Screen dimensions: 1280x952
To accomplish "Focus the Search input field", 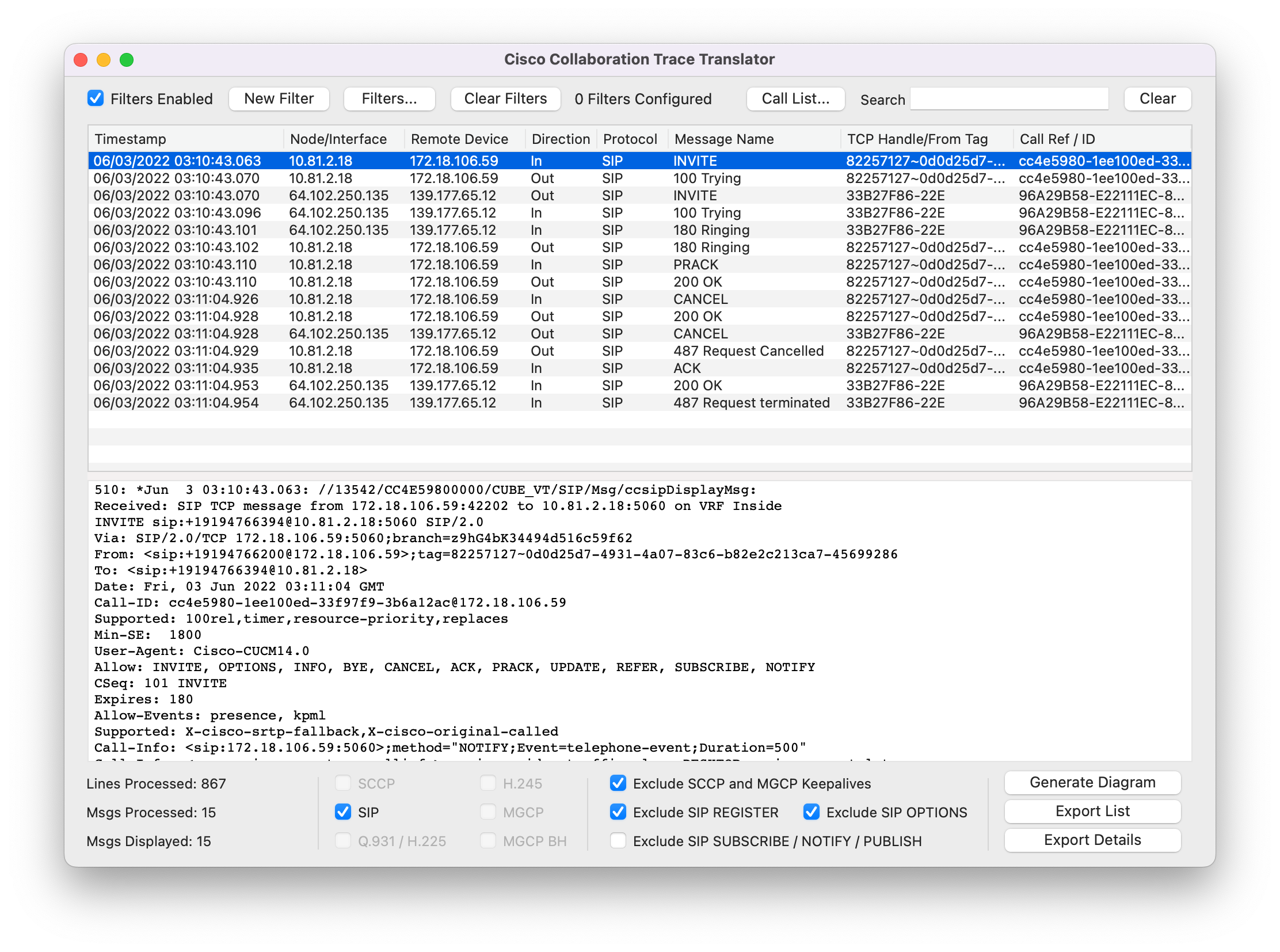I will coord(1009,98).
